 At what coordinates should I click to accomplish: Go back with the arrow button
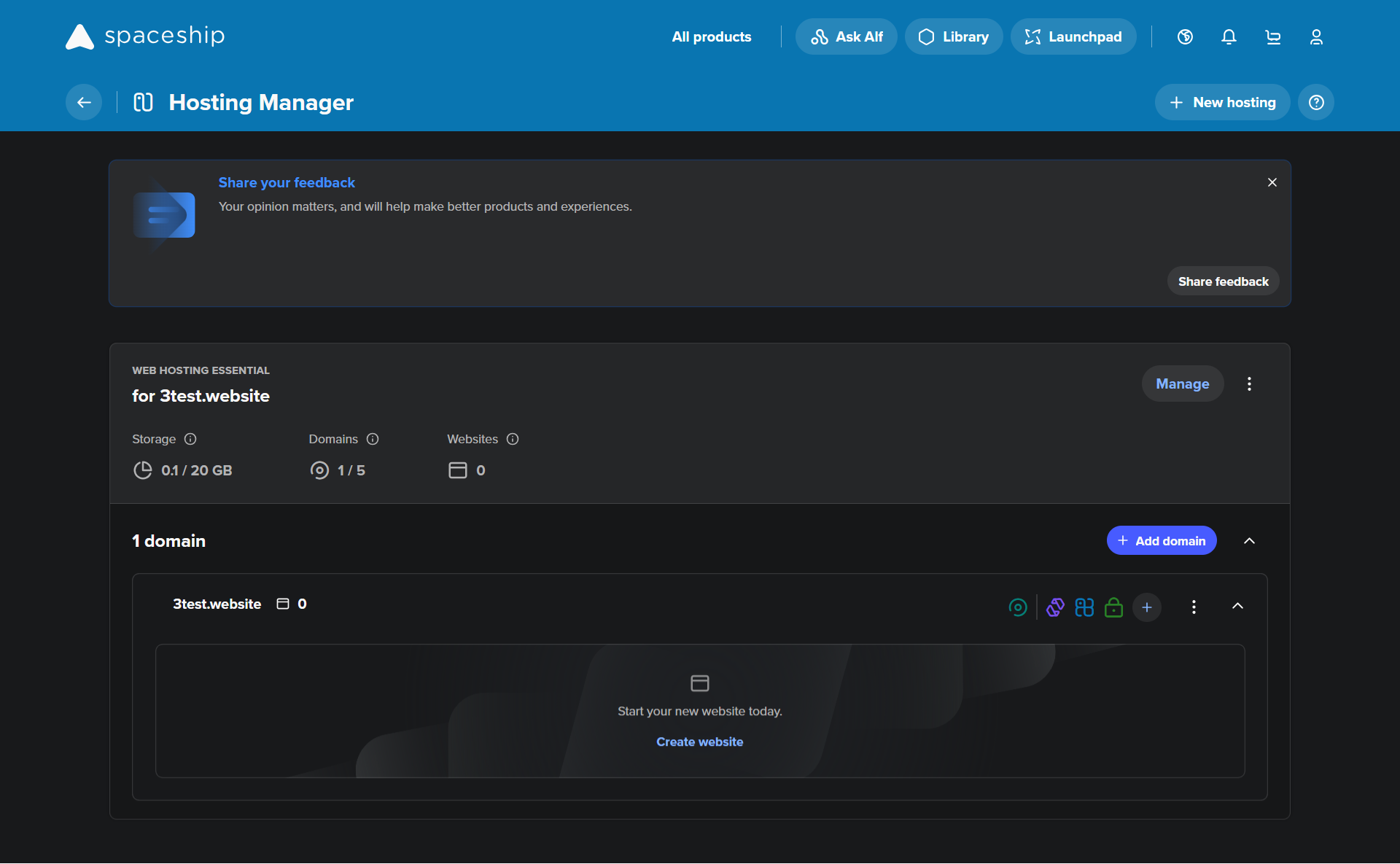[84, 102]
